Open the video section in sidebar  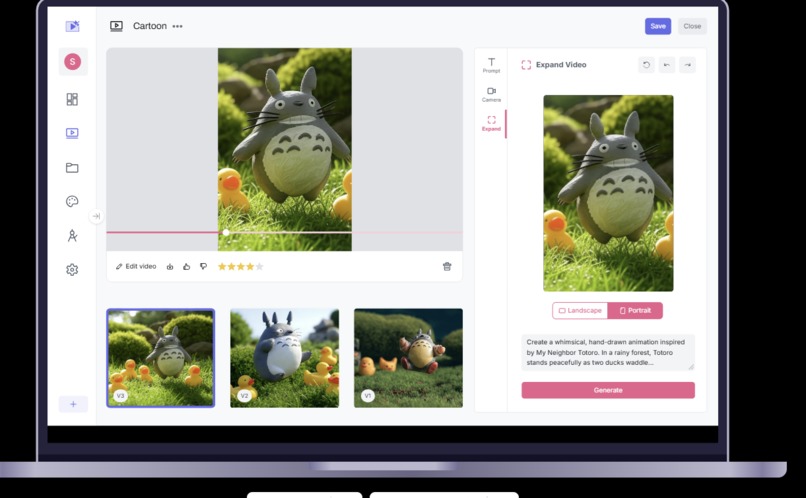click(72, 133)
